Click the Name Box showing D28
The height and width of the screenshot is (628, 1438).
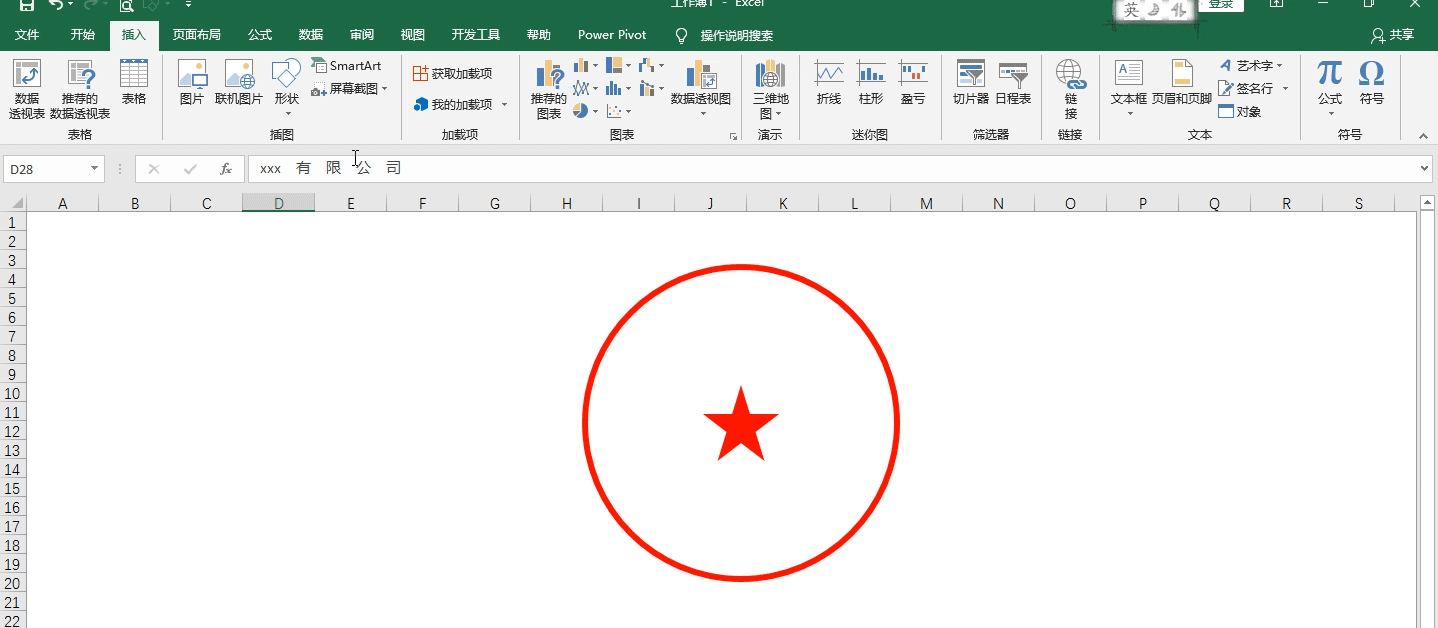click(x=46, y=169)
